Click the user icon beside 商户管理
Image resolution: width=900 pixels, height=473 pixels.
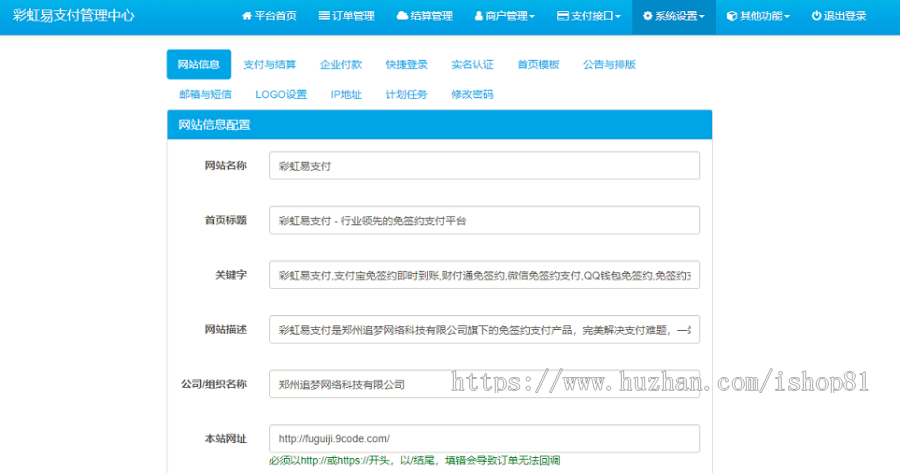pyautogui.click(x=479, y=16)
